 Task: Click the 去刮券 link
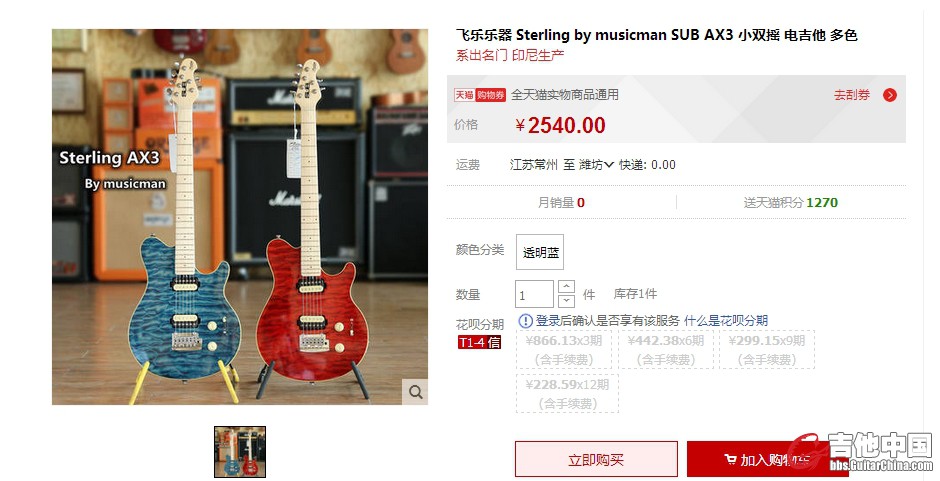[851, 95]
